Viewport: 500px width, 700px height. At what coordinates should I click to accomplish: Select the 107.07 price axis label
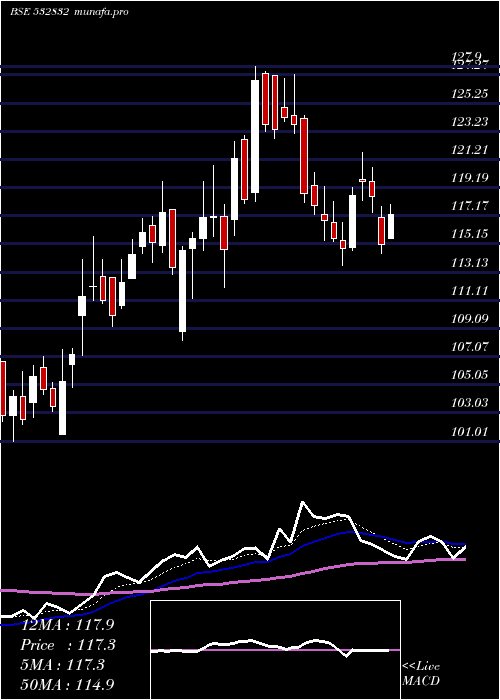469,347
